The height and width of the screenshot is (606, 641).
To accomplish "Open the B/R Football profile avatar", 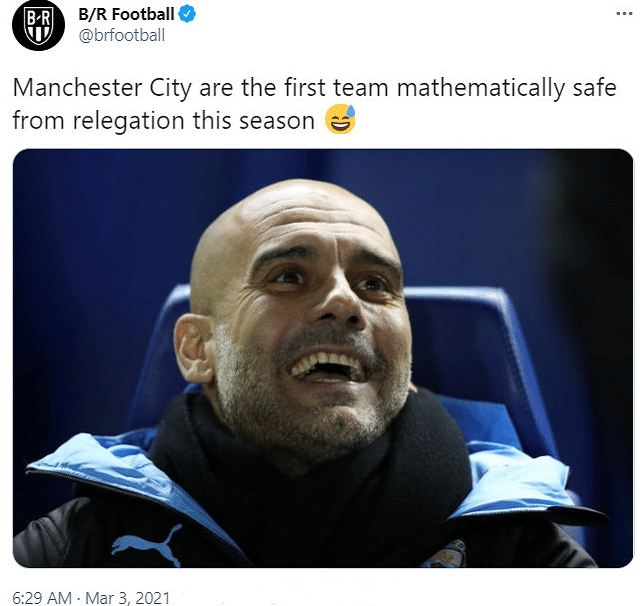I will click(38, 25).
